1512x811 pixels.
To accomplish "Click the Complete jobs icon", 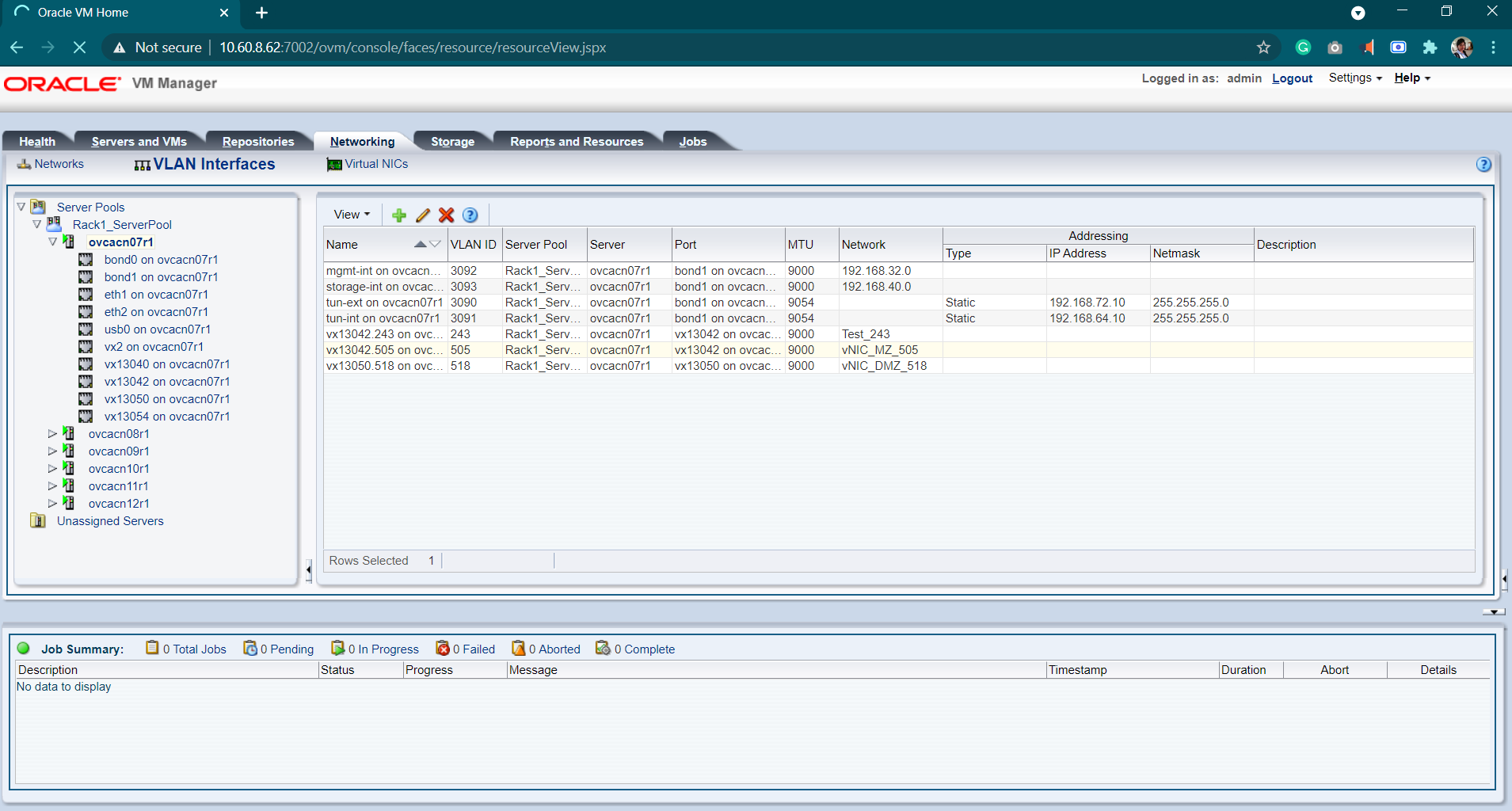I will pos(604,648).
